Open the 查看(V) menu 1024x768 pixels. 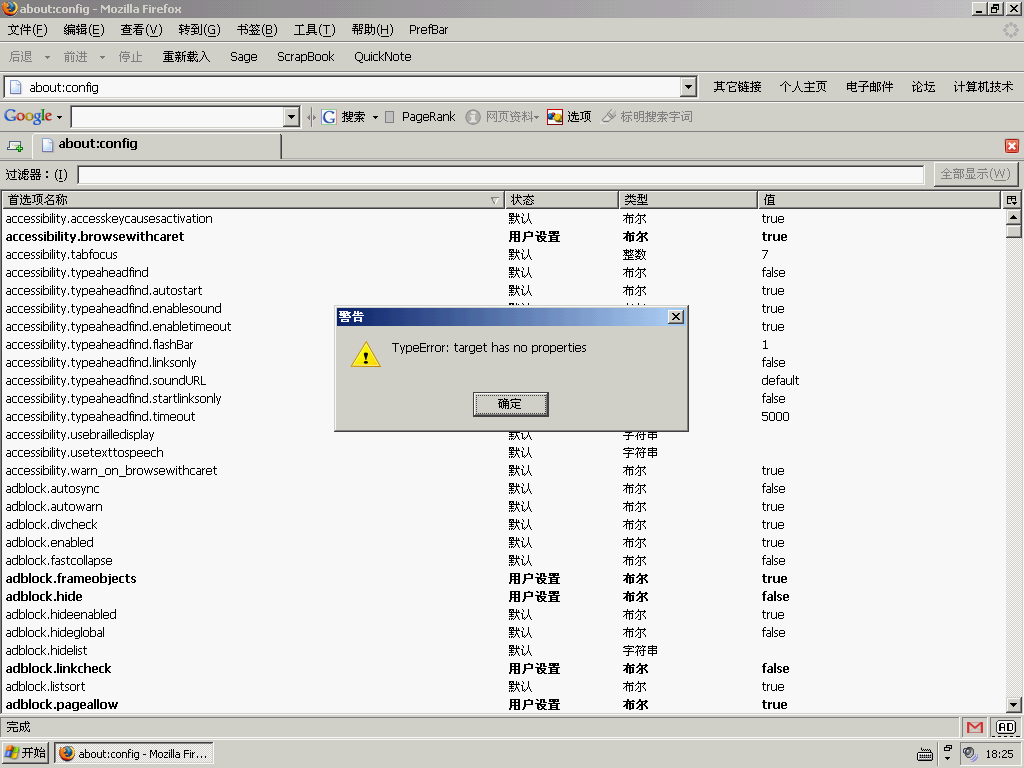click(141, 29)
